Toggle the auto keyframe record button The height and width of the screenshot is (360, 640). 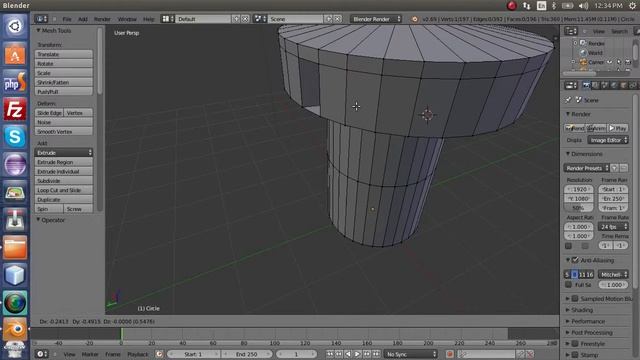click(450, 354)
